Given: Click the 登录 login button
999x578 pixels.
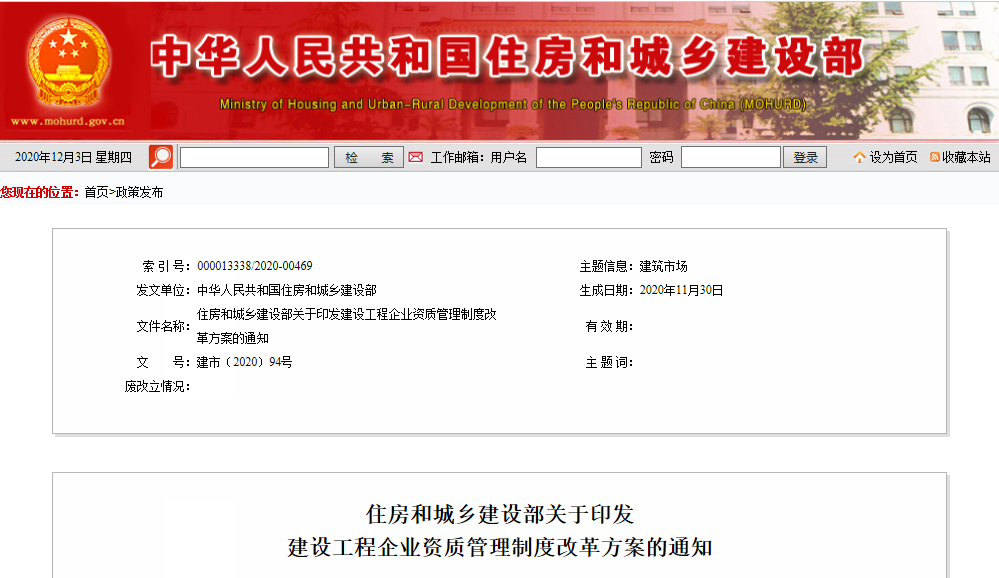Looking at the screenshot, I should [x=805, y=157].
